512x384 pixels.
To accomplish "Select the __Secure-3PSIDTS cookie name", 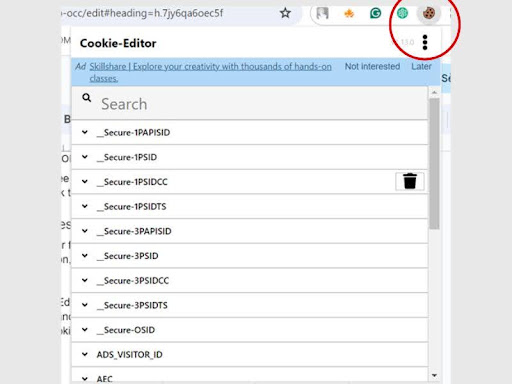I will point(132,305).
